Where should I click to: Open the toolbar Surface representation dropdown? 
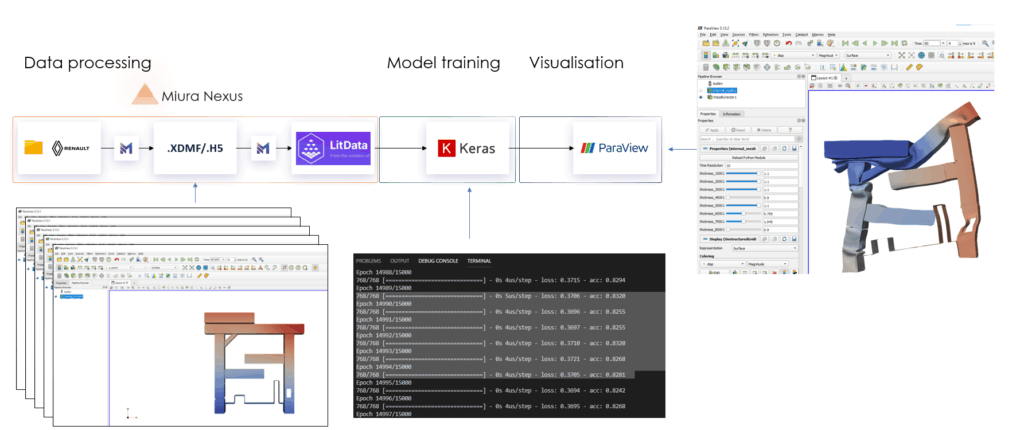point(868,56)
